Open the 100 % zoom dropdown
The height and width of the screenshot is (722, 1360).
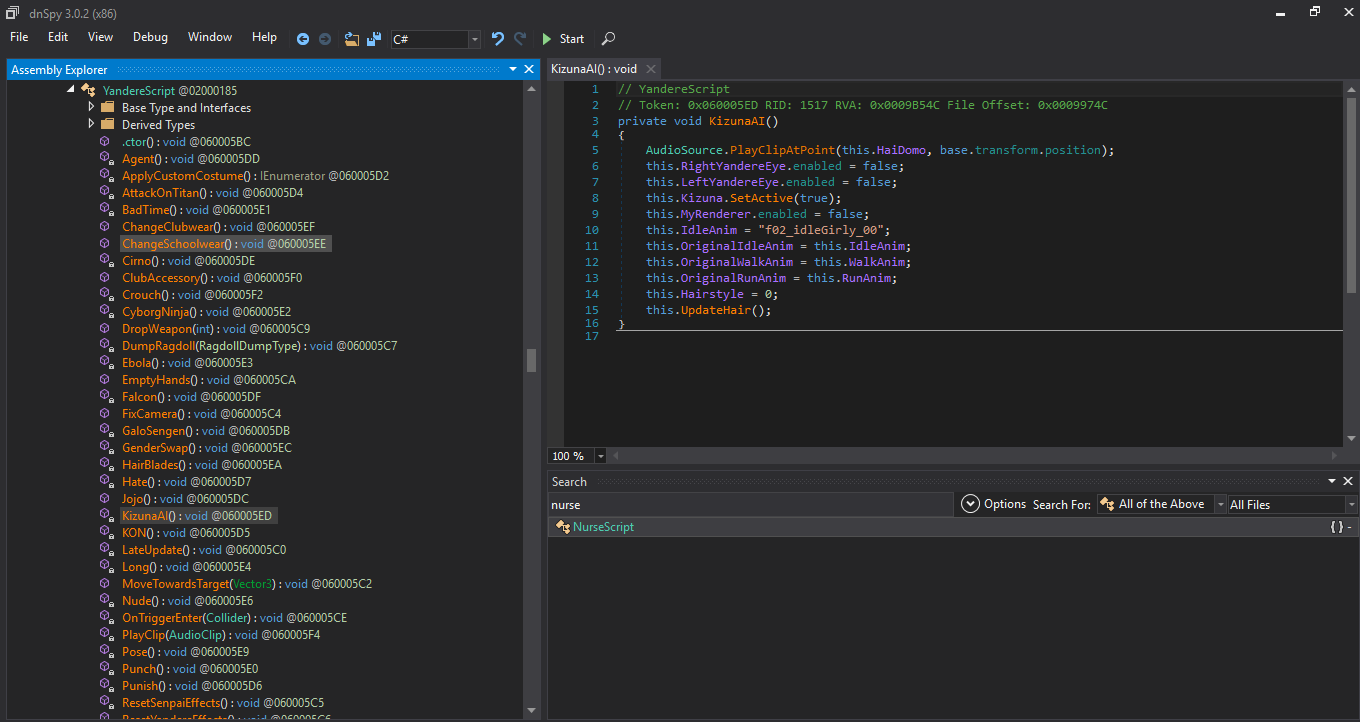click(601, 456)
